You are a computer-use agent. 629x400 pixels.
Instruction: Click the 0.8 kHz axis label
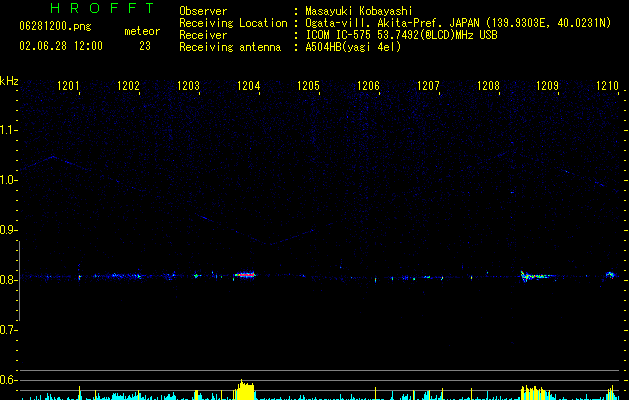8,280
